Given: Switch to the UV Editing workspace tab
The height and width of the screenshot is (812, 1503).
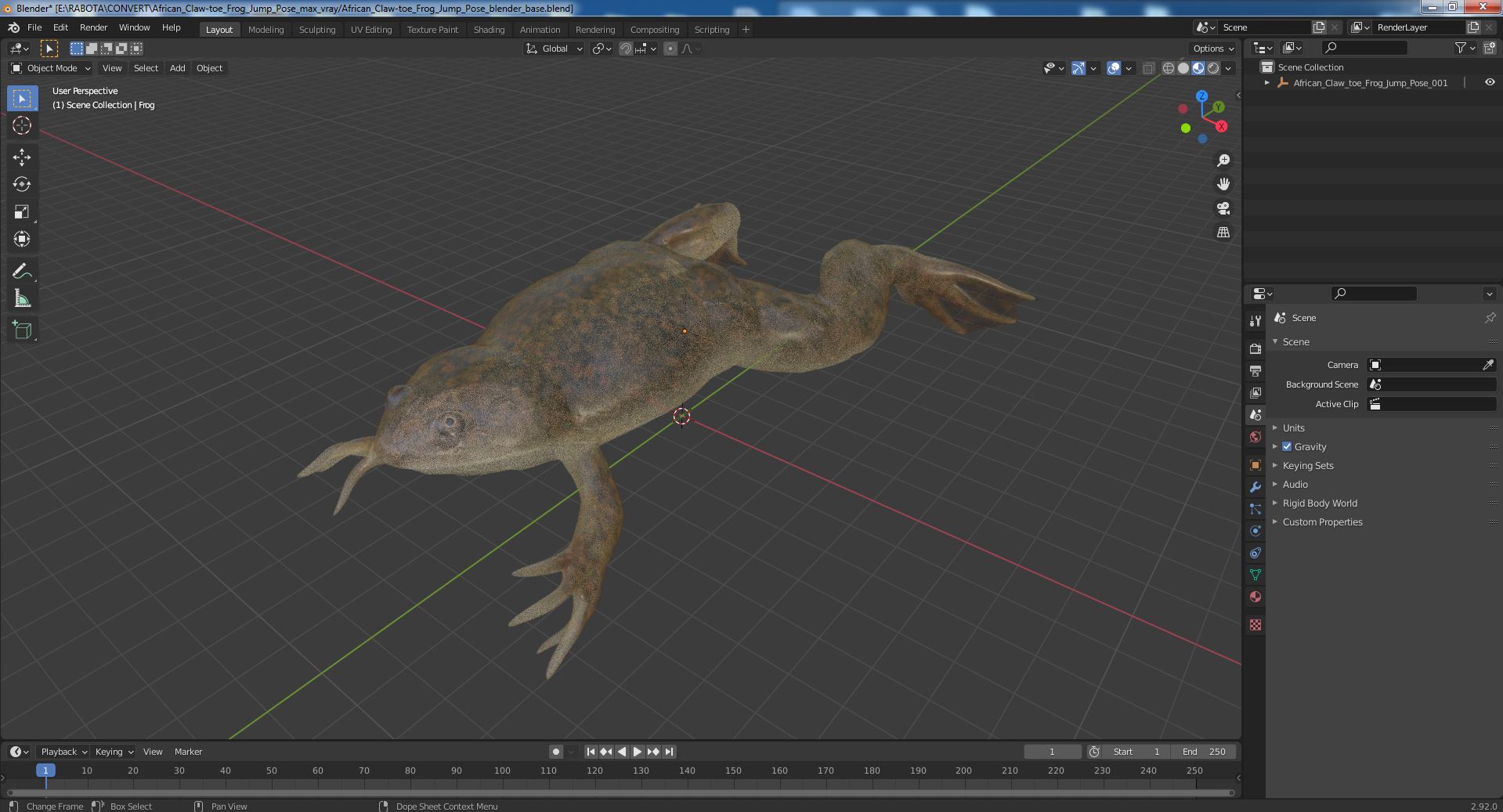Looking at the screenshot, I should tap(371, 30).
